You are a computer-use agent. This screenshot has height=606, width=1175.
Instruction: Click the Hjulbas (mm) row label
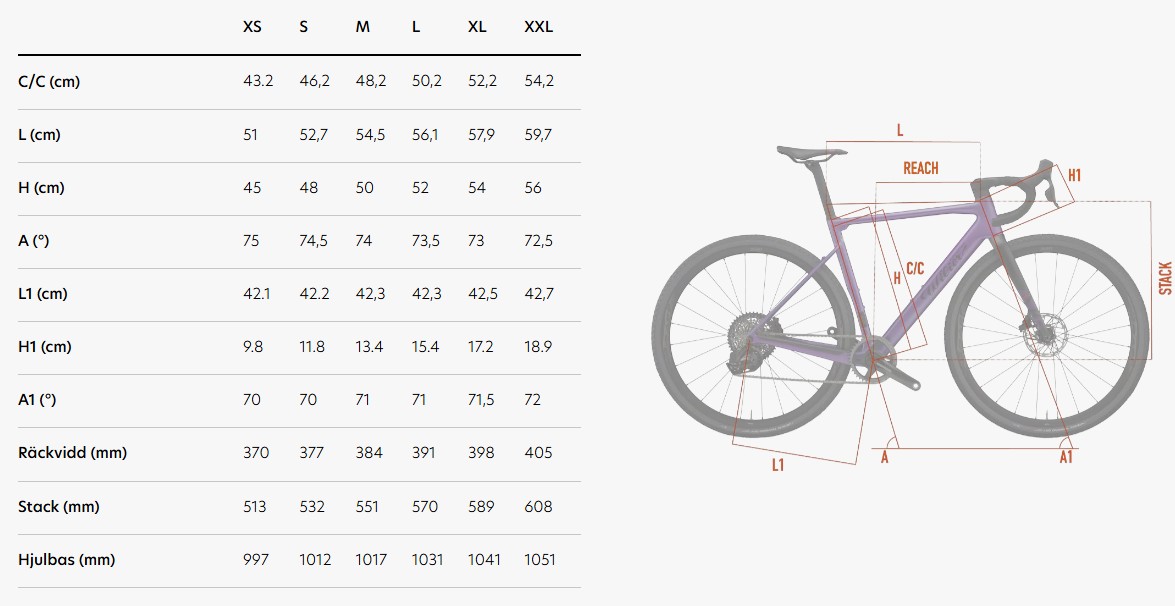67,560
